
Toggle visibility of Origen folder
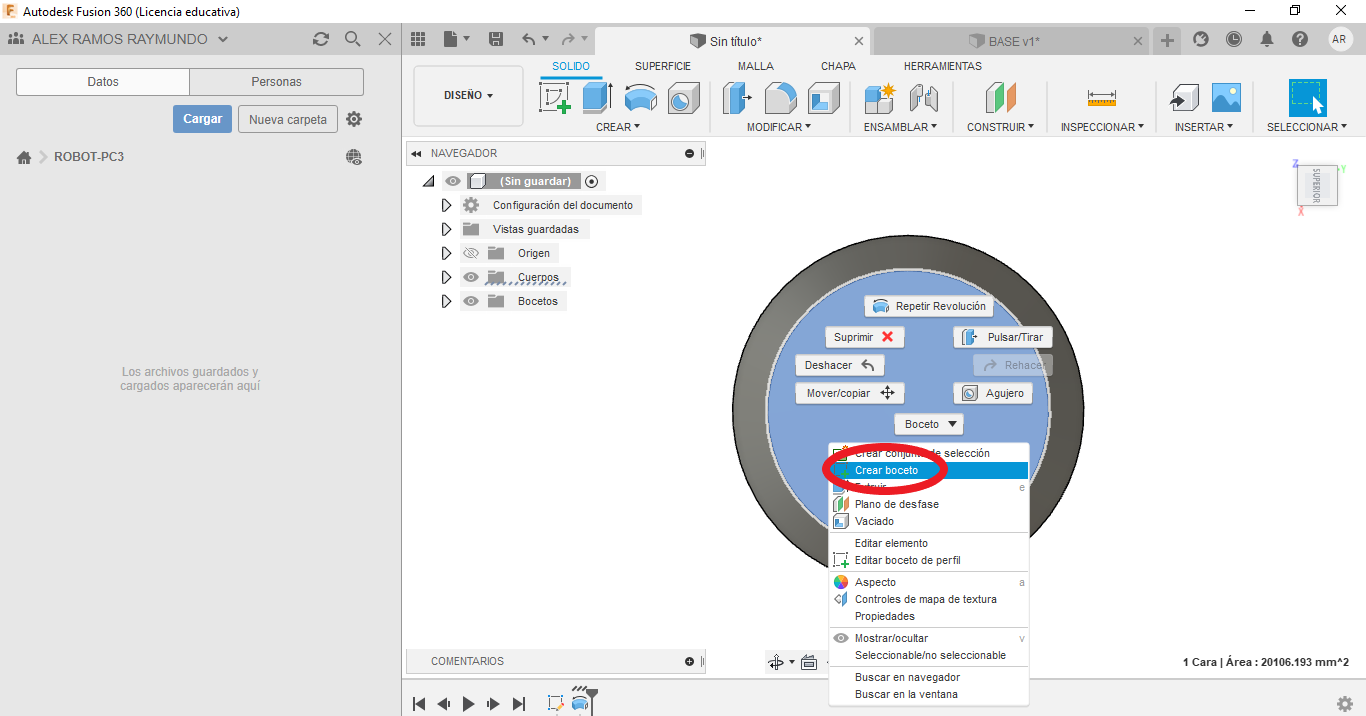(x=471, y=253)
